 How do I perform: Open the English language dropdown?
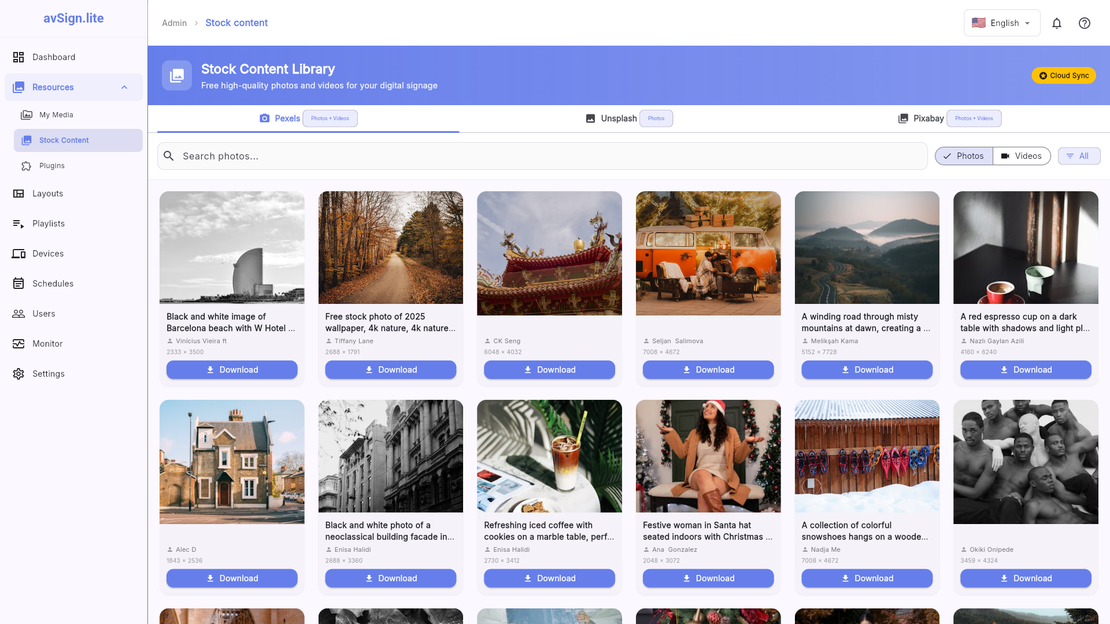click(x=1001, y=22)
